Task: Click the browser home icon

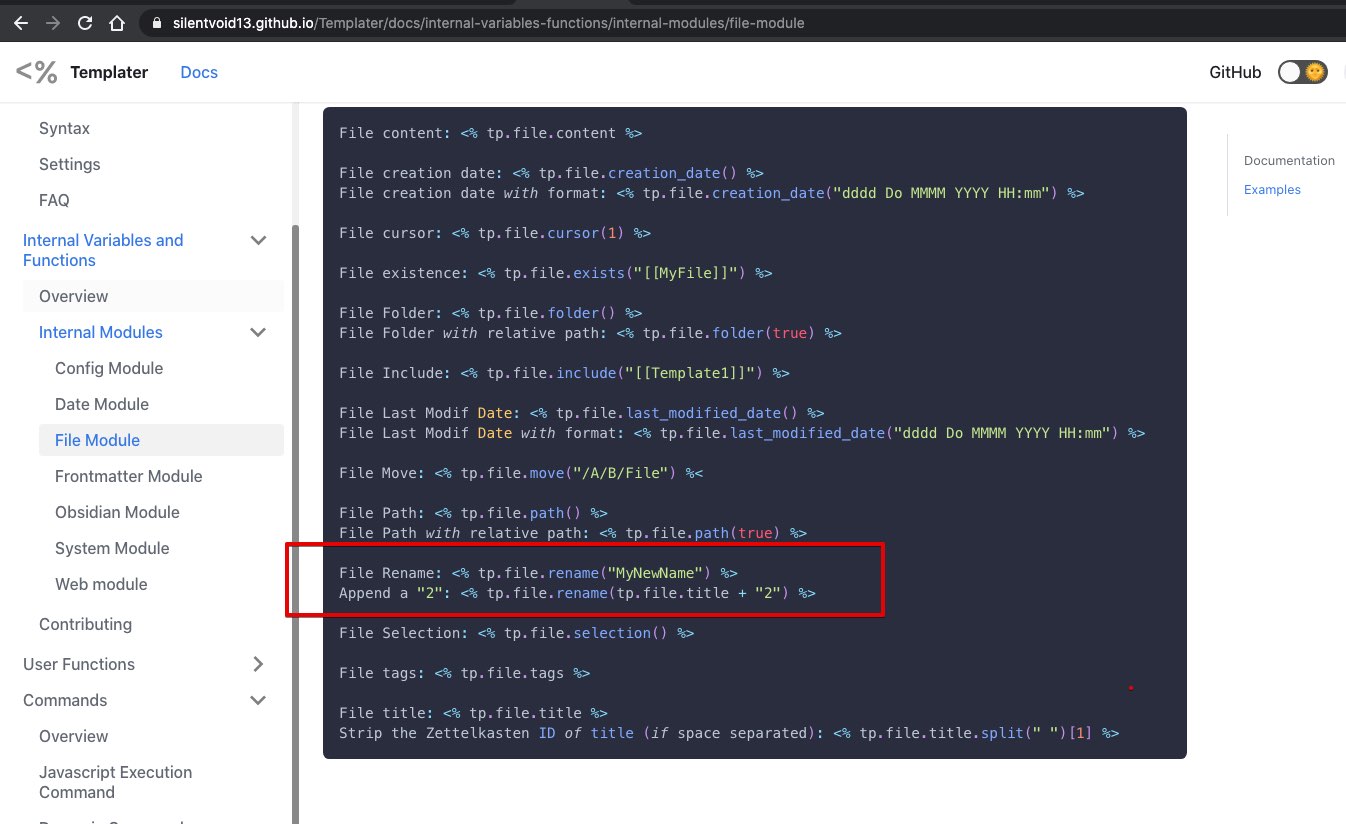Action: 117,22
